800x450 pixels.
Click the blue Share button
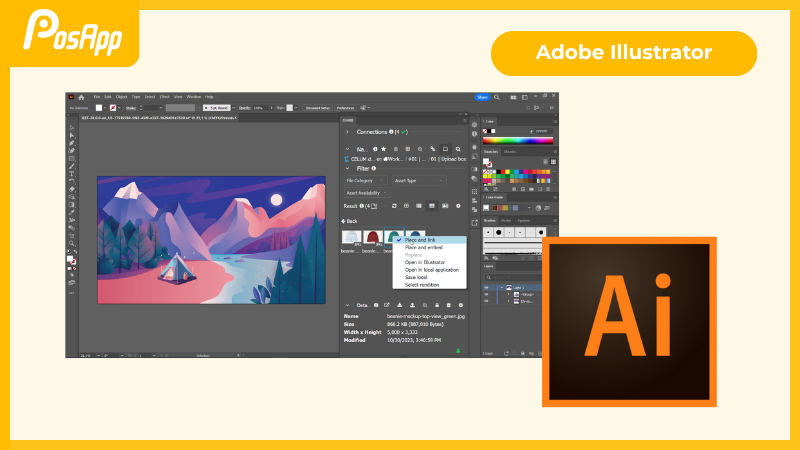[x=482, y=97]
